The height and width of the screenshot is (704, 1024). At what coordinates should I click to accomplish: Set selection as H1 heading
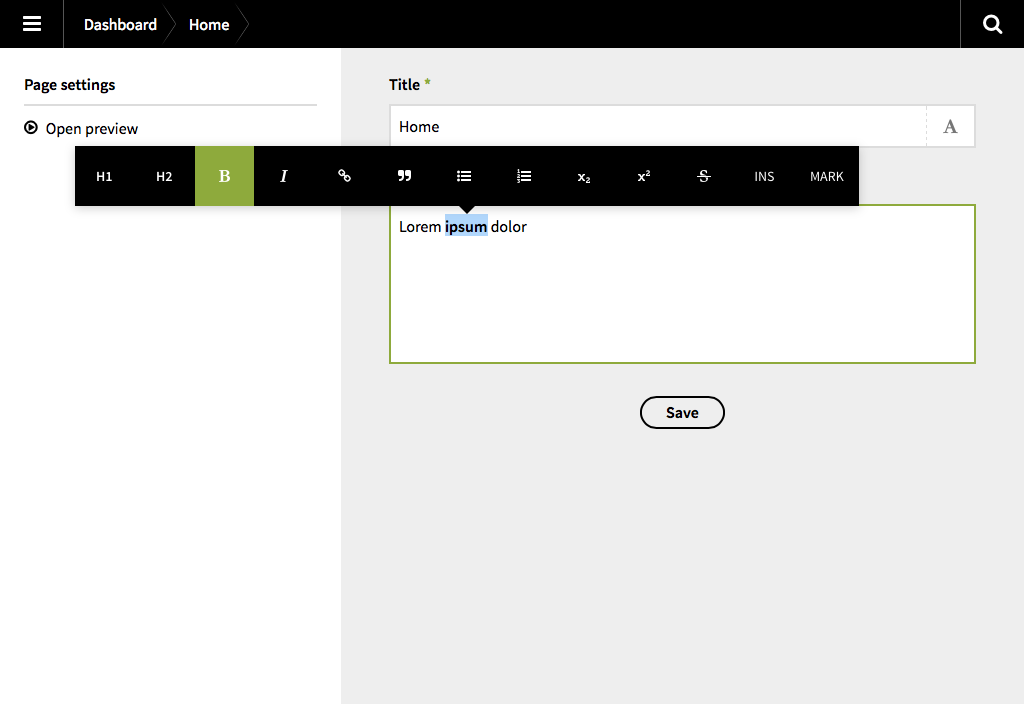pyautogui.click(x=104, y=176)
